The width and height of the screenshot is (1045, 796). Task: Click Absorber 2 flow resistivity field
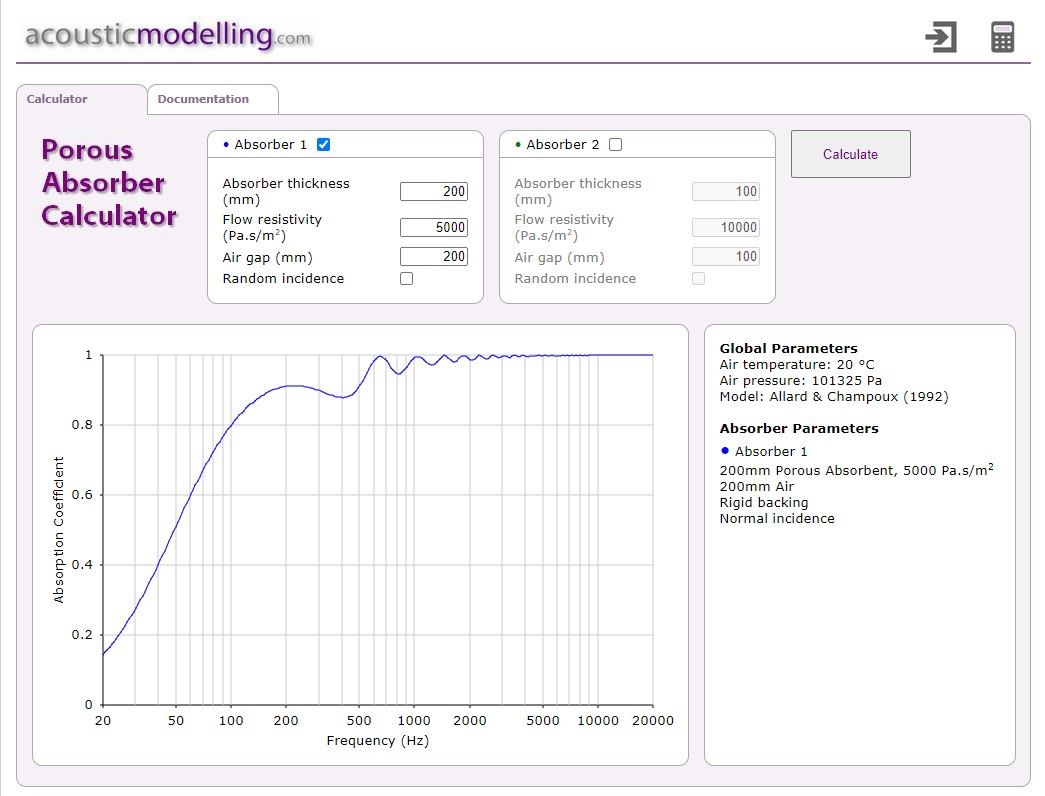pos(726,227)
